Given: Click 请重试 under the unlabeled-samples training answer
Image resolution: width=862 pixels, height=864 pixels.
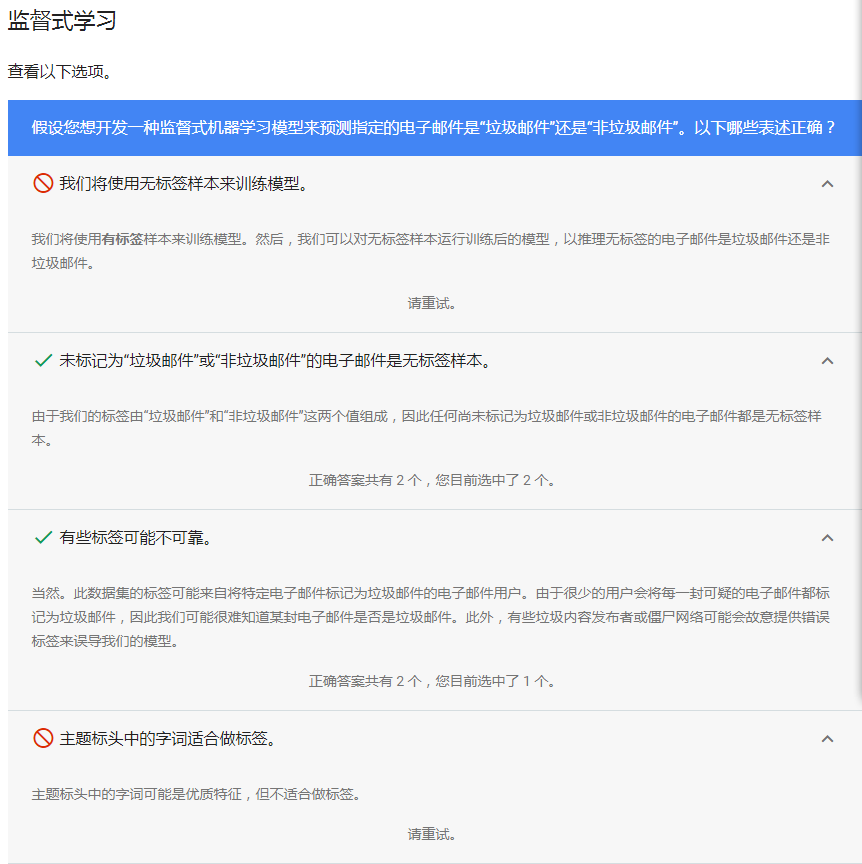Looking at the screenshot, I should pos(433,303).
